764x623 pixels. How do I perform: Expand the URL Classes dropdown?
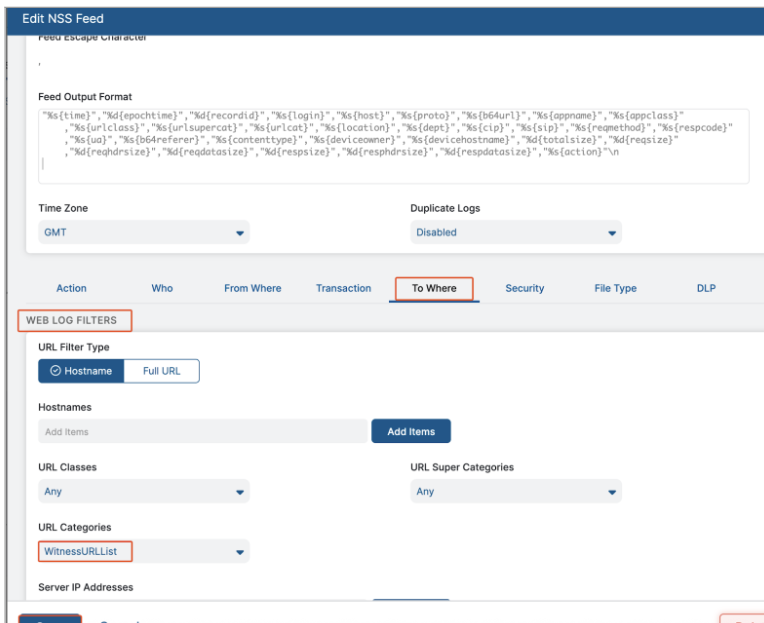point(144,491)
